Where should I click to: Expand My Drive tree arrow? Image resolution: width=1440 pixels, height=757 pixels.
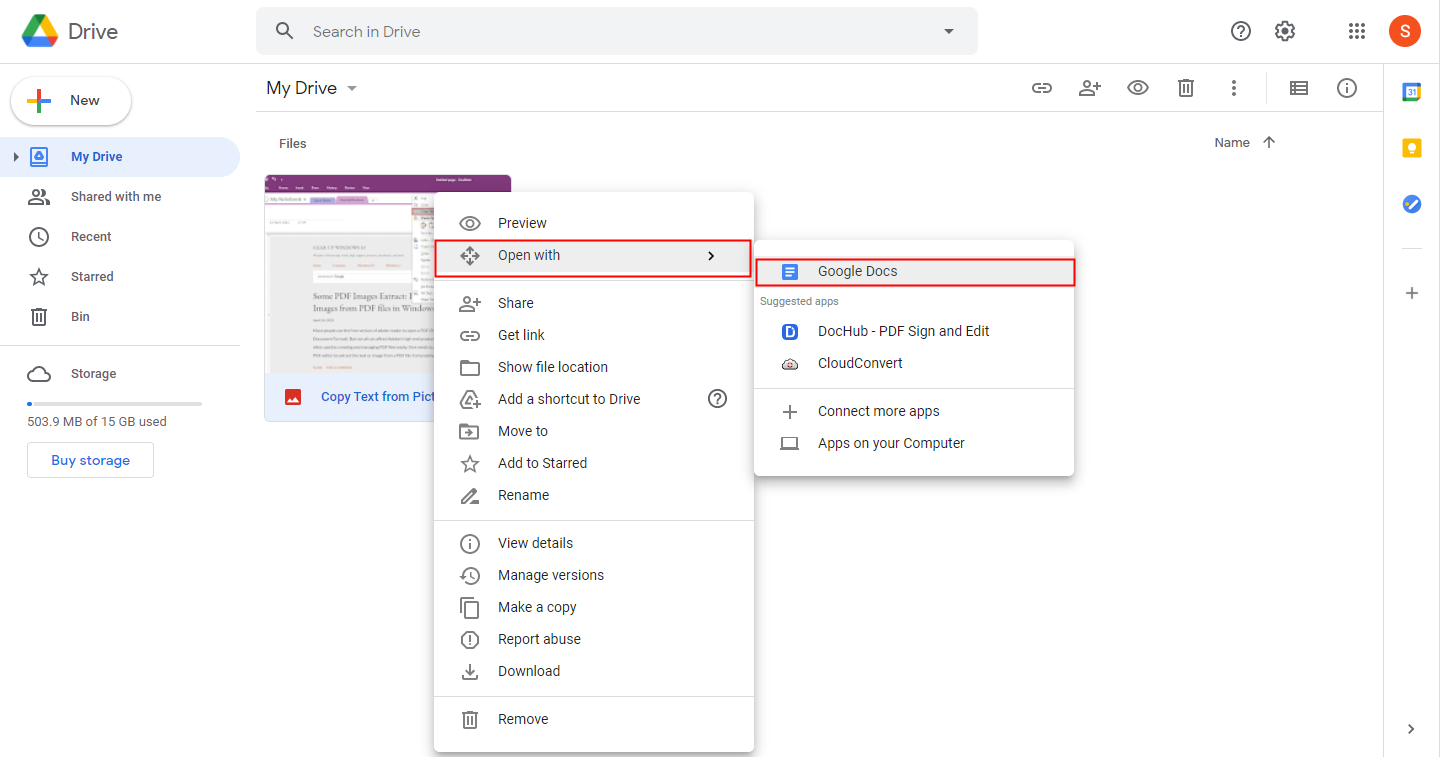coord(16,157)
